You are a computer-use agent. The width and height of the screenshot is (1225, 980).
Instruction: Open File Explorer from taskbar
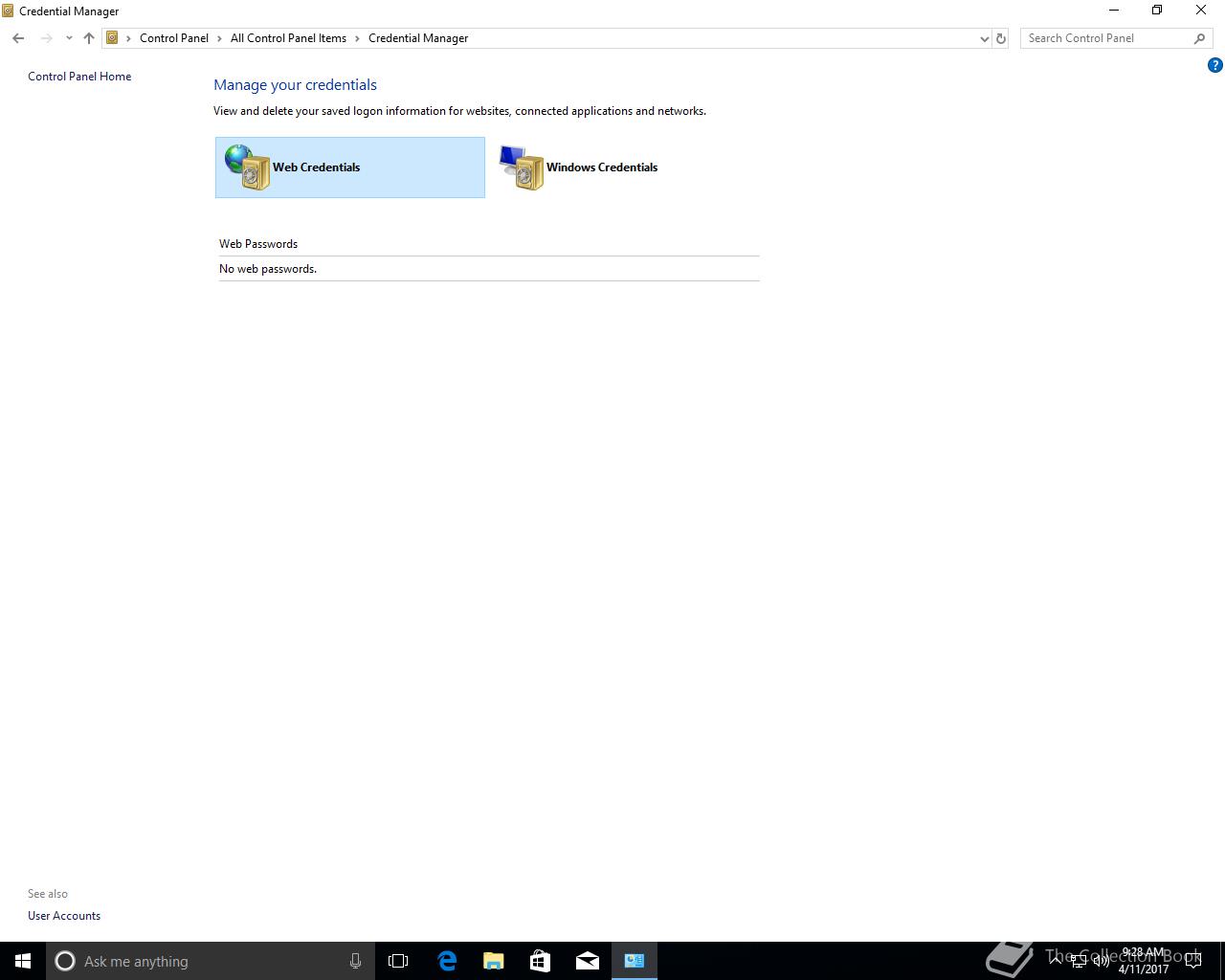coord(493,961)
